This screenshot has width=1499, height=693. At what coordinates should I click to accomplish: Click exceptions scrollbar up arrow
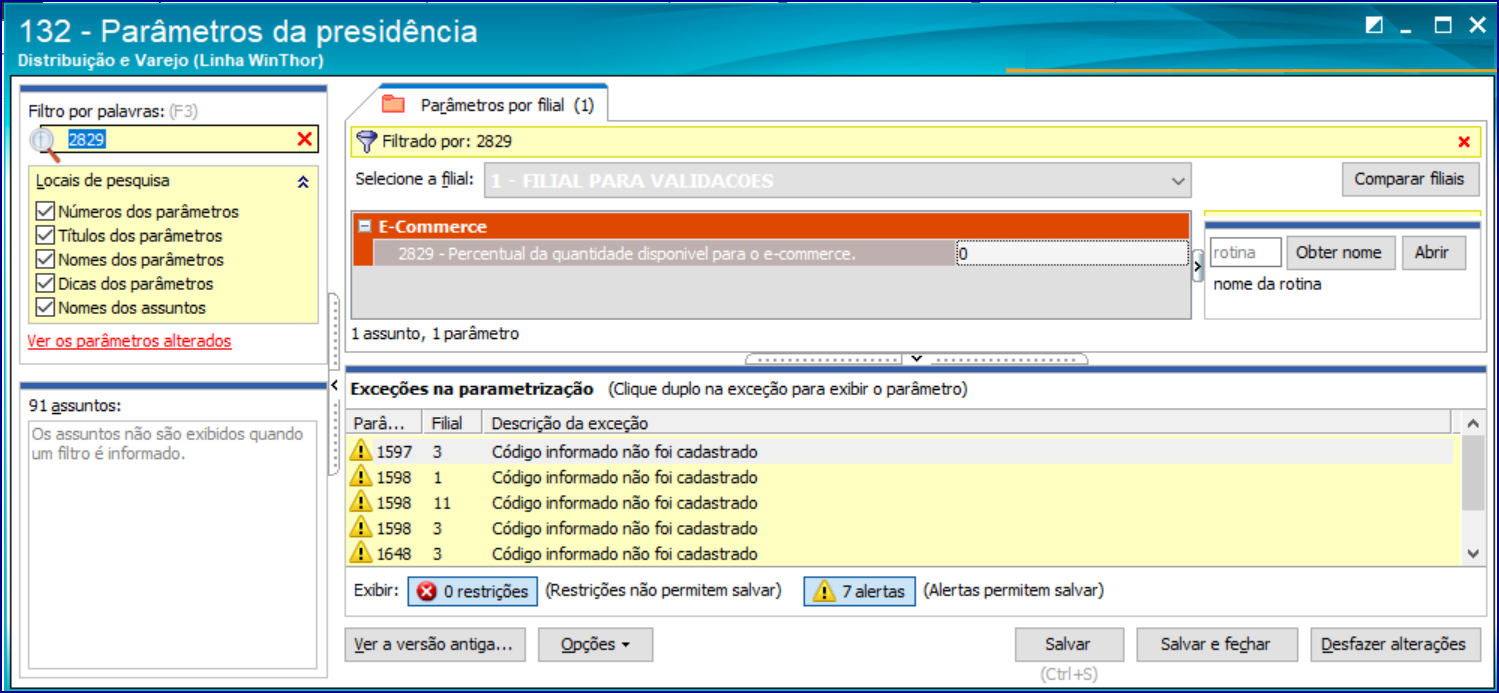pos(1472,424)
